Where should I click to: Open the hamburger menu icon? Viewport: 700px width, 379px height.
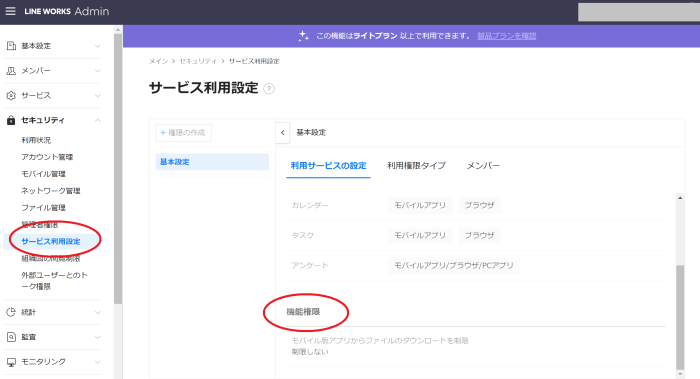click(10, 11)
